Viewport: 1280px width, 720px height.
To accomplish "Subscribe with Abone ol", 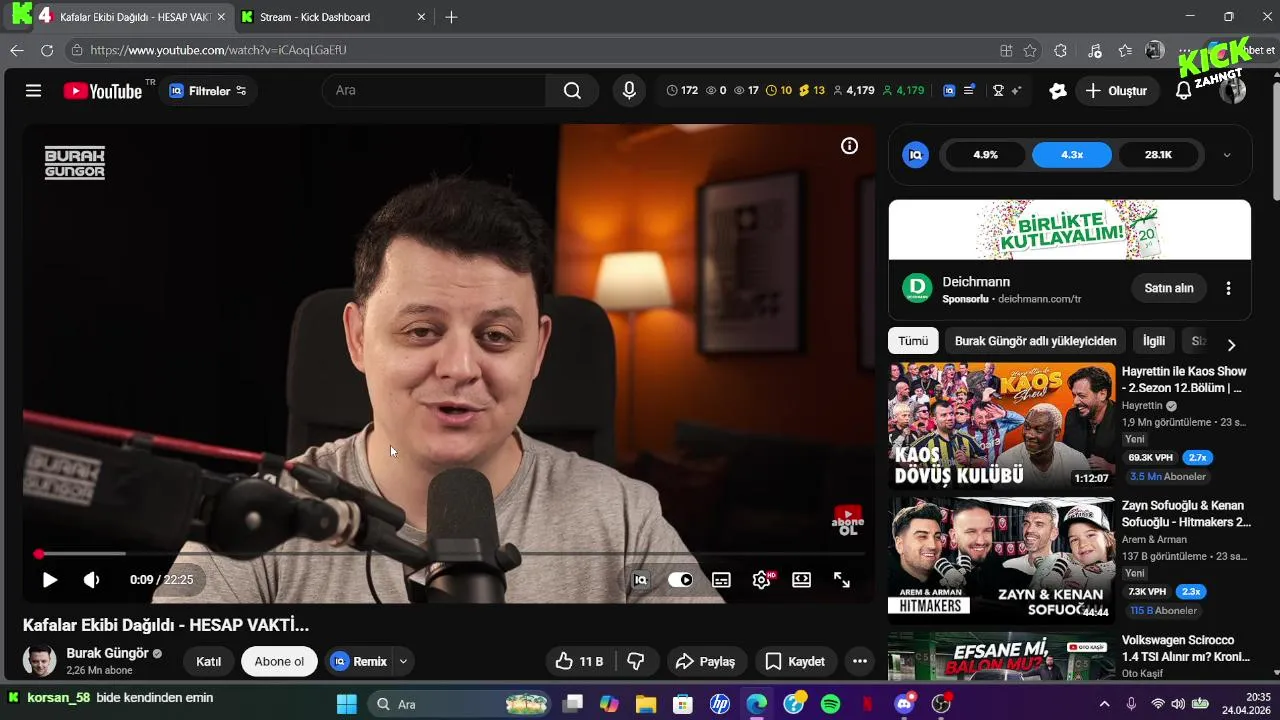I will (x=279, y=661).
